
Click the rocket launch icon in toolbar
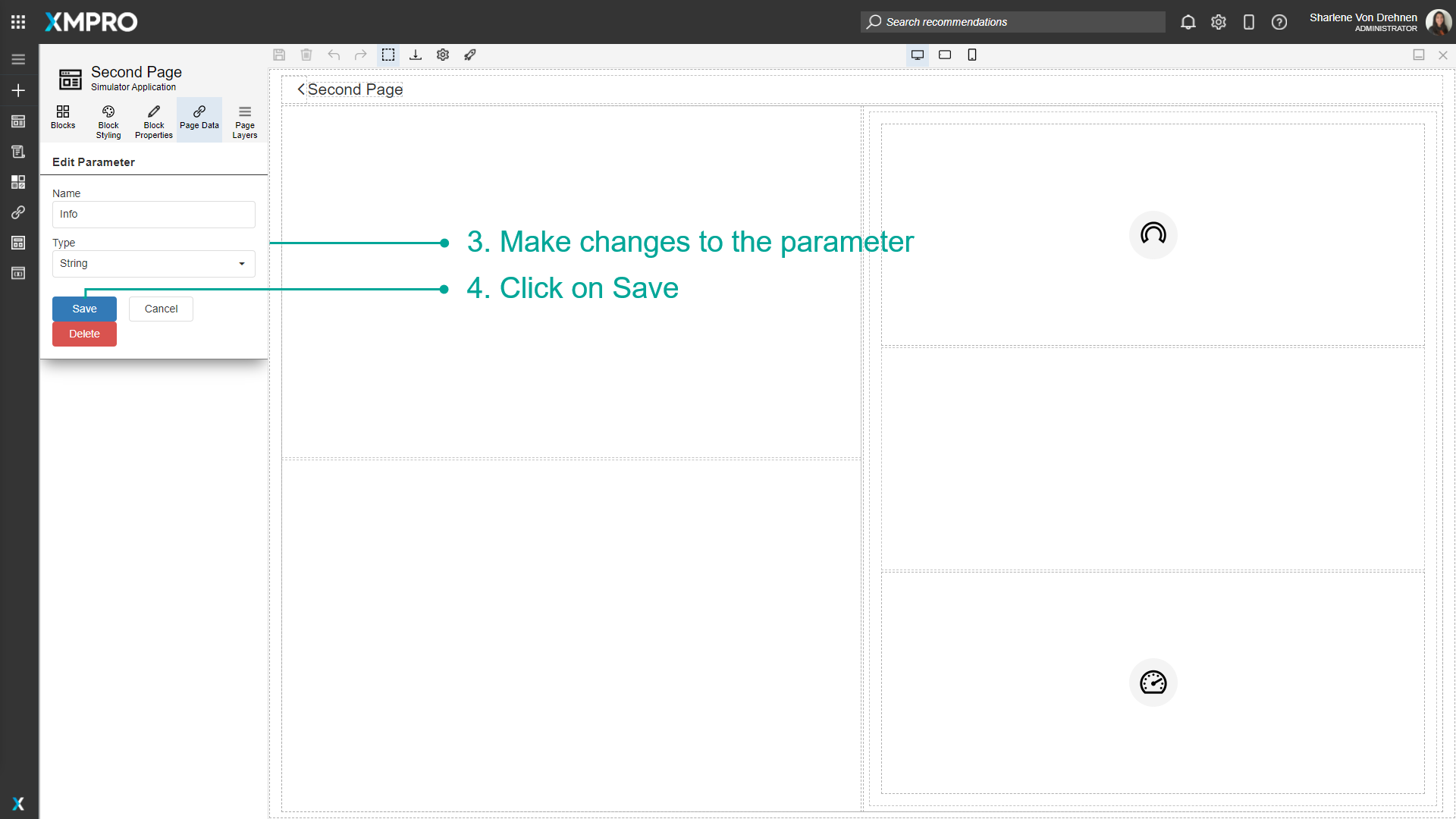click(470, 55)
